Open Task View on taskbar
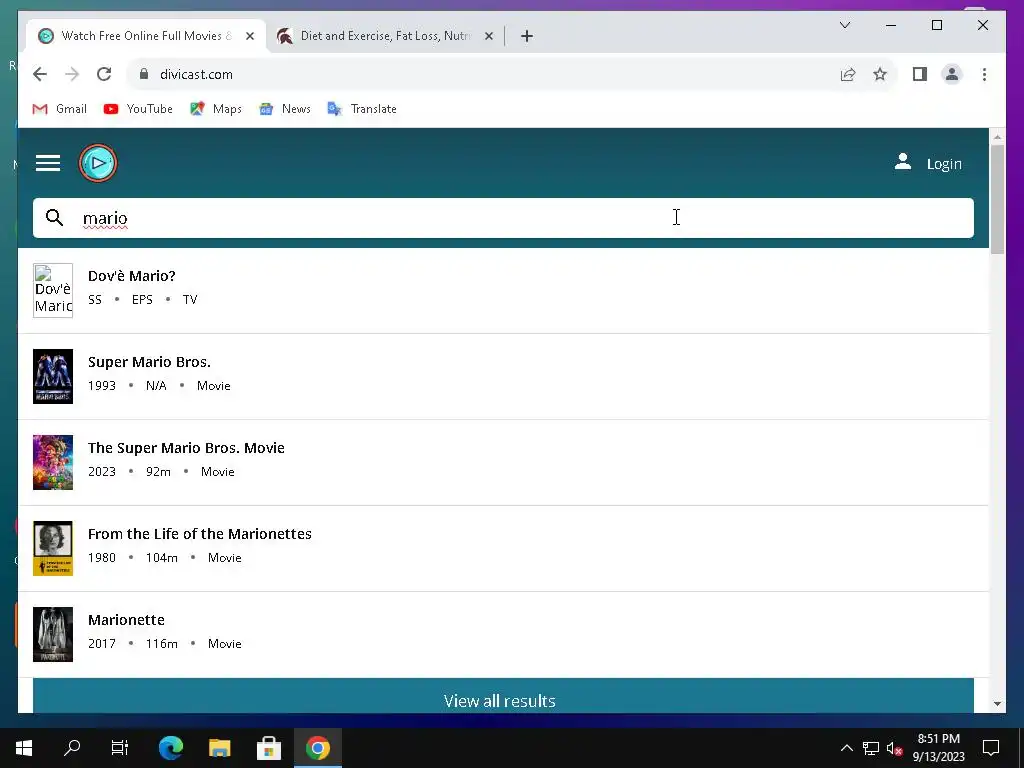Image resolution: width=1024 pixels, height=768 pixels. [120, 748]
